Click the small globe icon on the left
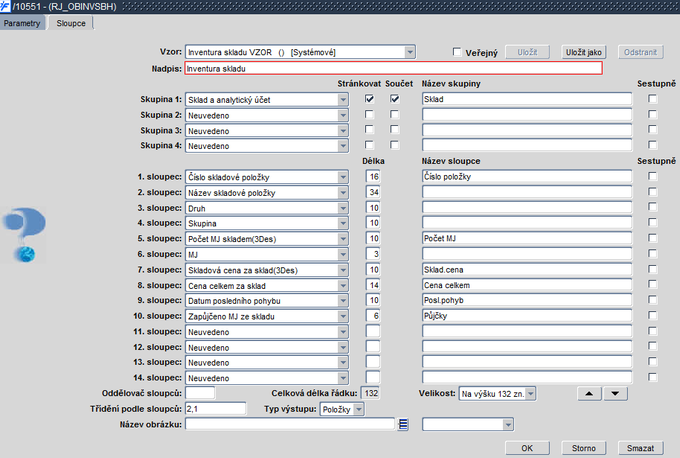This screenshot has width=680, height=458. (25, 254)
